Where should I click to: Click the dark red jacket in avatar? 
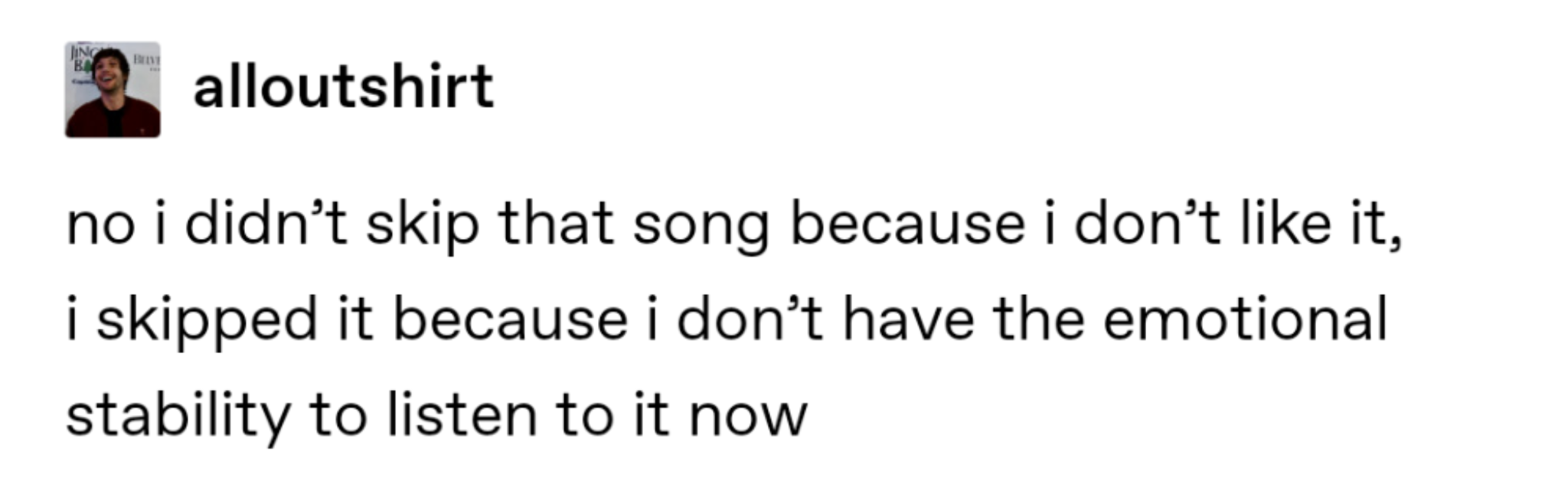[x=113, y=119]
